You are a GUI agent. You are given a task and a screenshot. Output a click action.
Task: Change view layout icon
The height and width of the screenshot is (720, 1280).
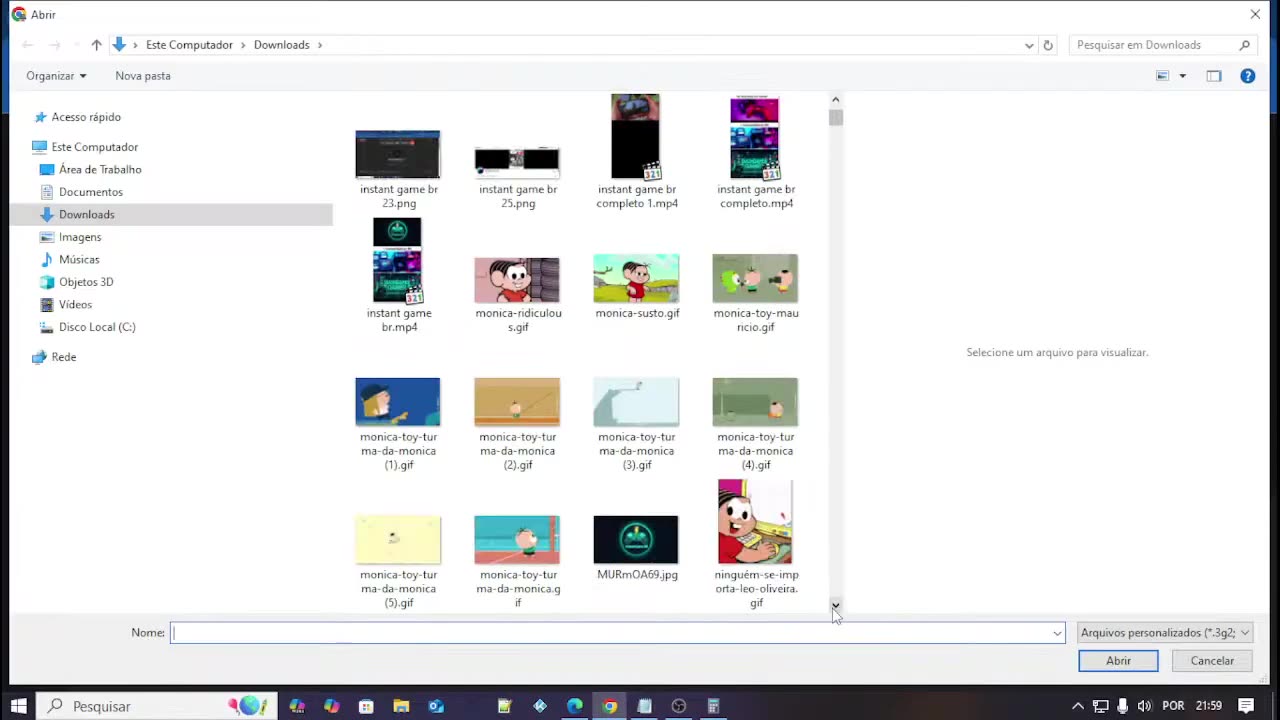pos(1162,76)
